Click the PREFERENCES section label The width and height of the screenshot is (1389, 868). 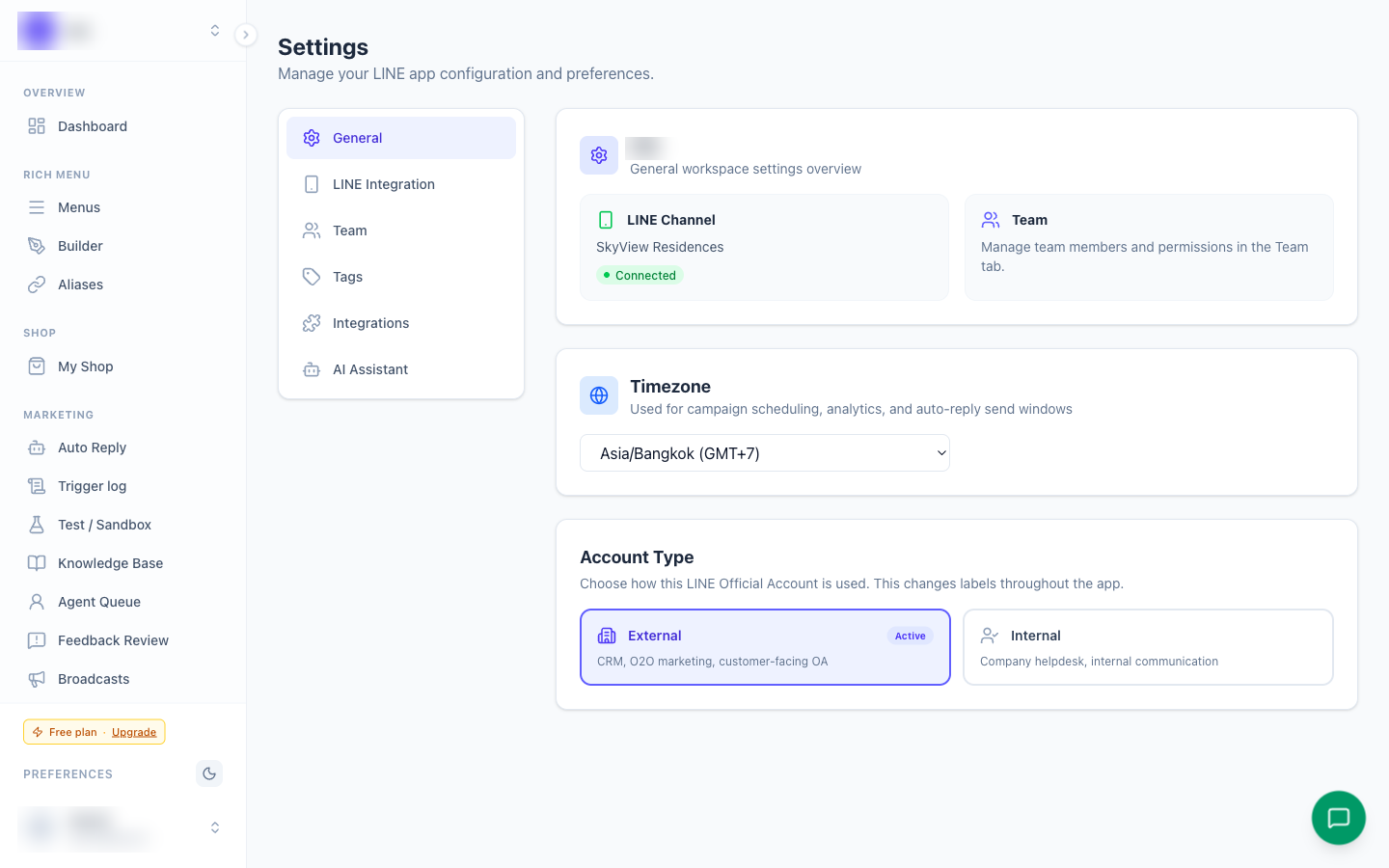pos(68,774)
